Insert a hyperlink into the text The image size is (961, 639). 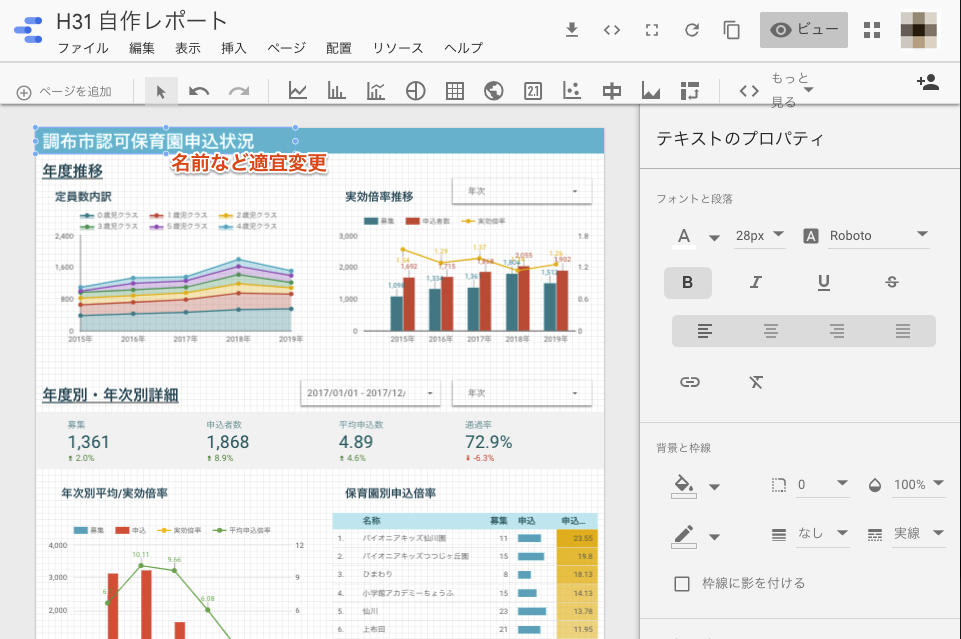click(x=689, y=382)
